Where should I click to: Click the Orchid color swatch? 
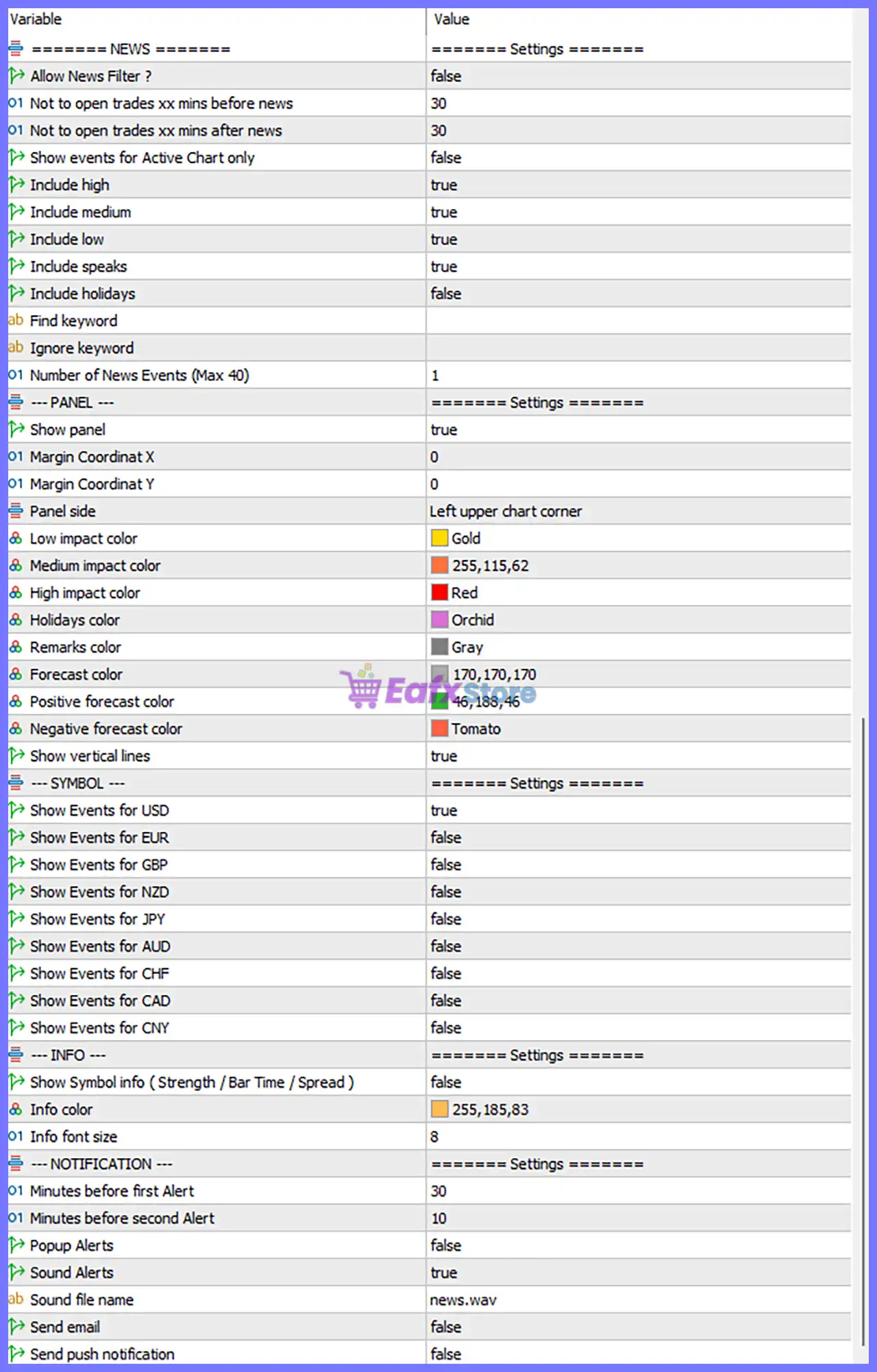pyautogui.click(x=439, y=620)
